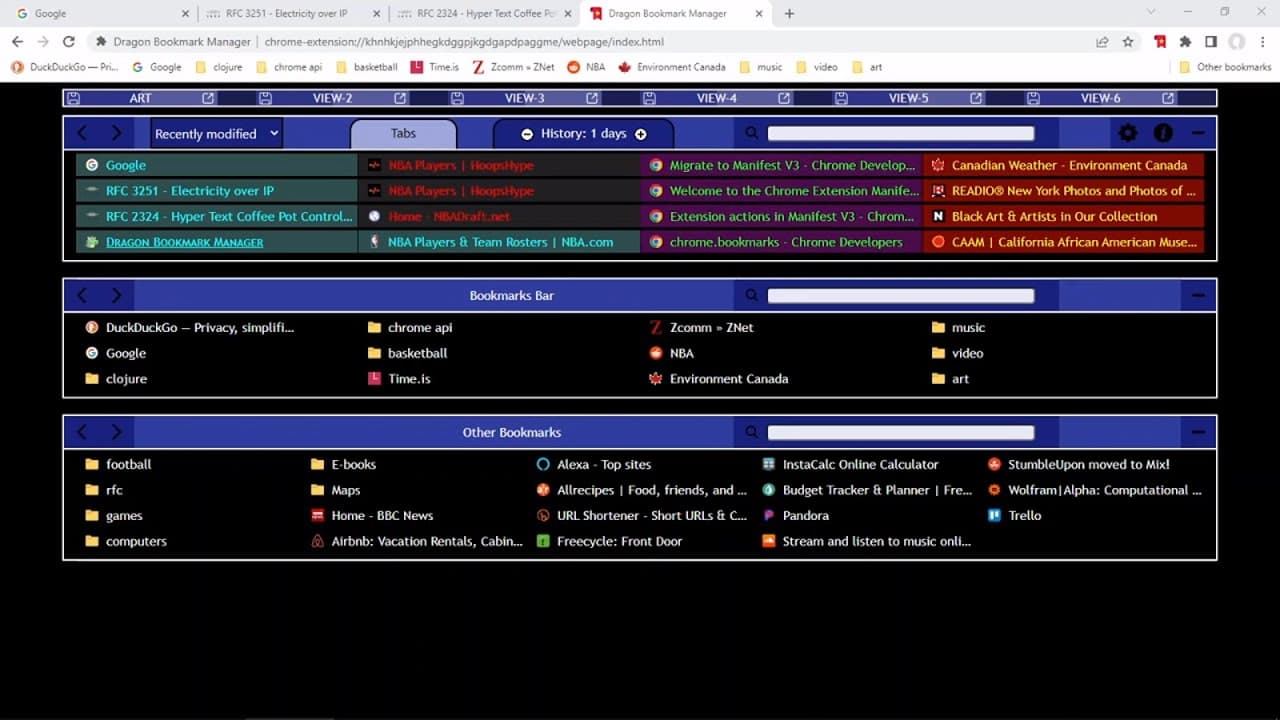Open Migrate to Manifest V3 entry

782,165
